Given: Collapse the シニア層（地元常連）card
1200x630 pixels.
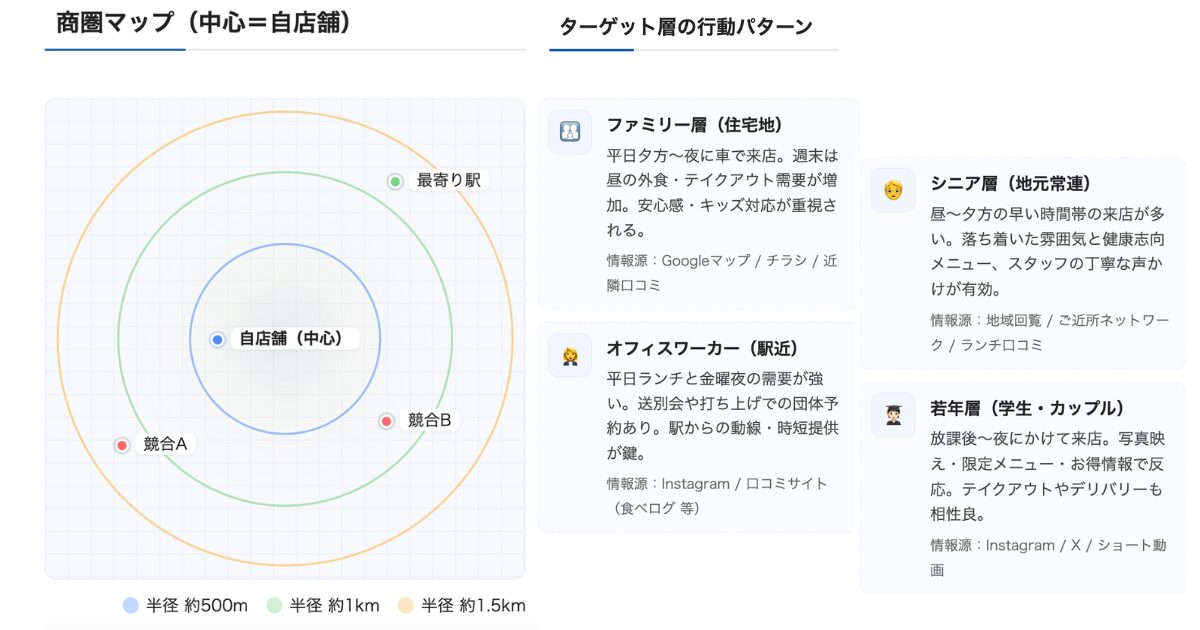Looking at the screenshot, I should tap(1020, 260).
